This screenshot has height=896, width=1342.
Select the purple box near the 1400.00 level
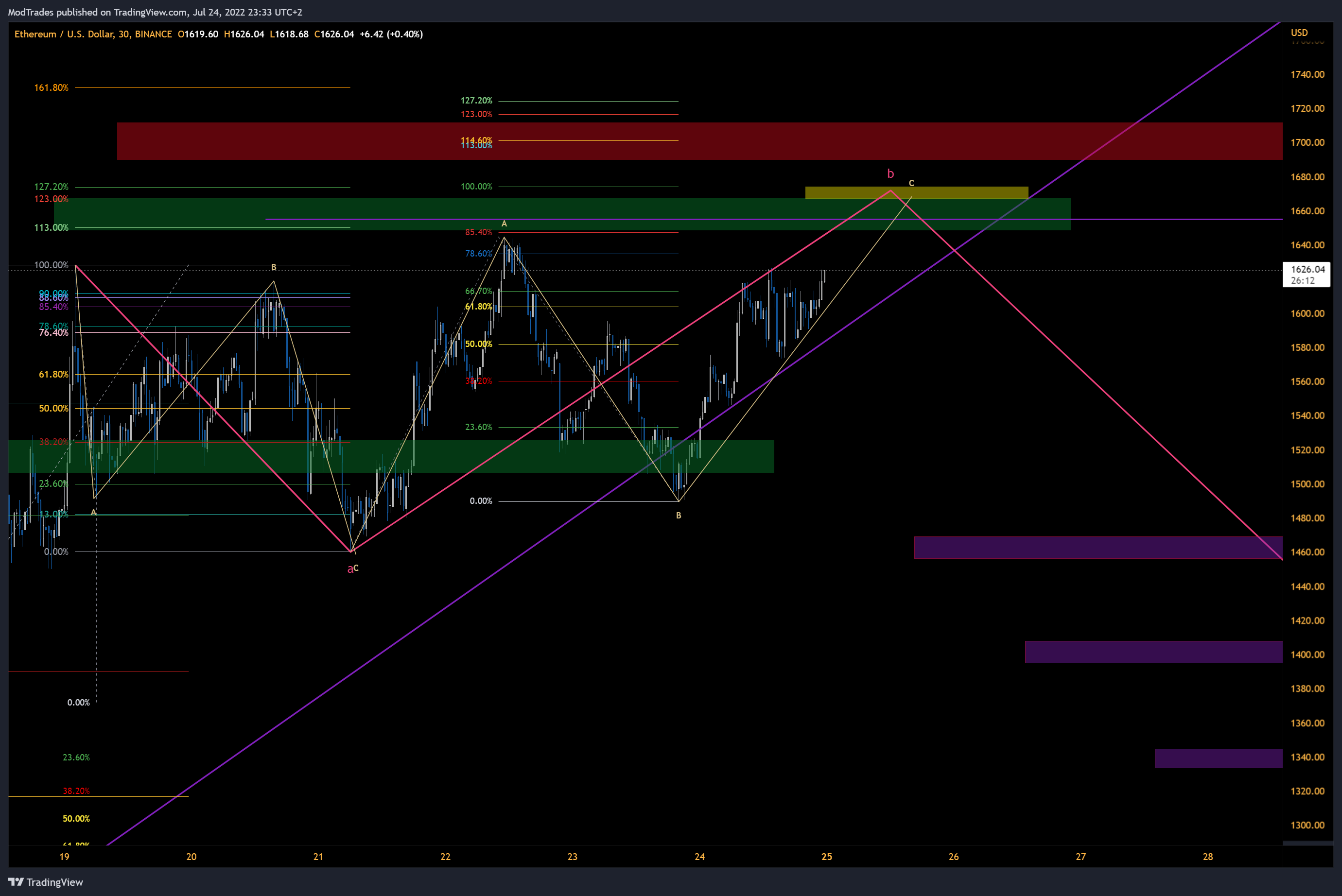coord(1153,652)
